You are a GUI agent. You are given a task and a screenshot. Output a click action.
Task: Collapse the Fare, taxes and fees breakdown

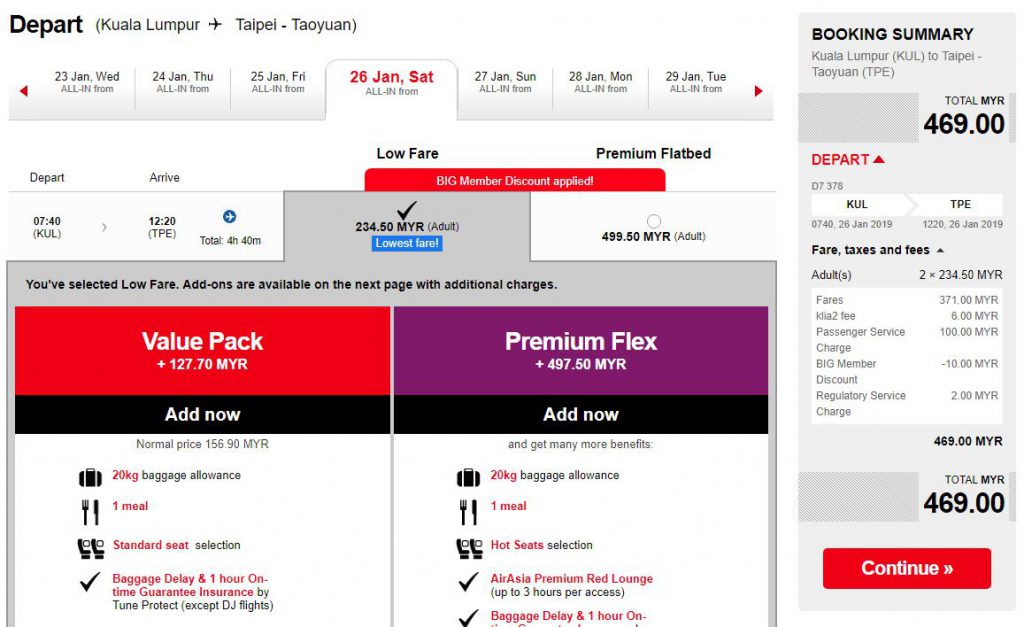click(940, 250)
